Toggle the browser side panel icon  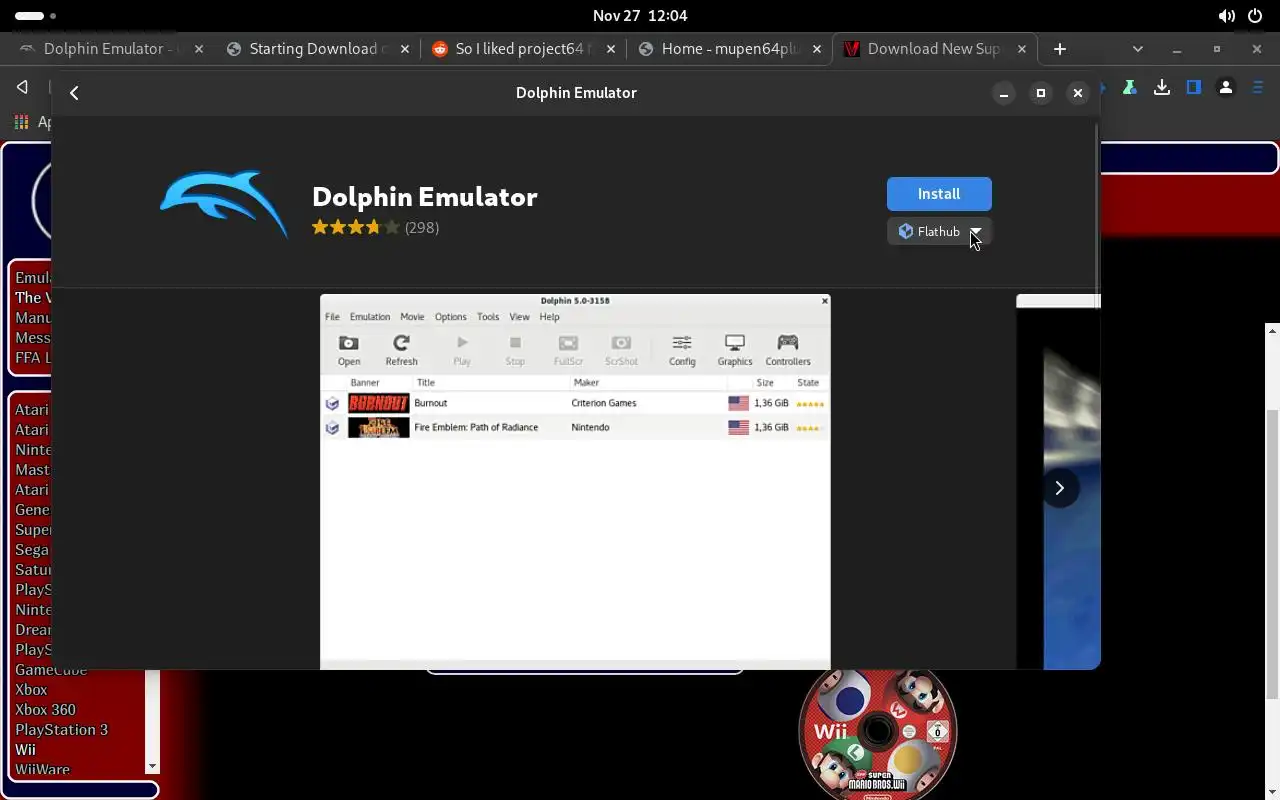1193,88
